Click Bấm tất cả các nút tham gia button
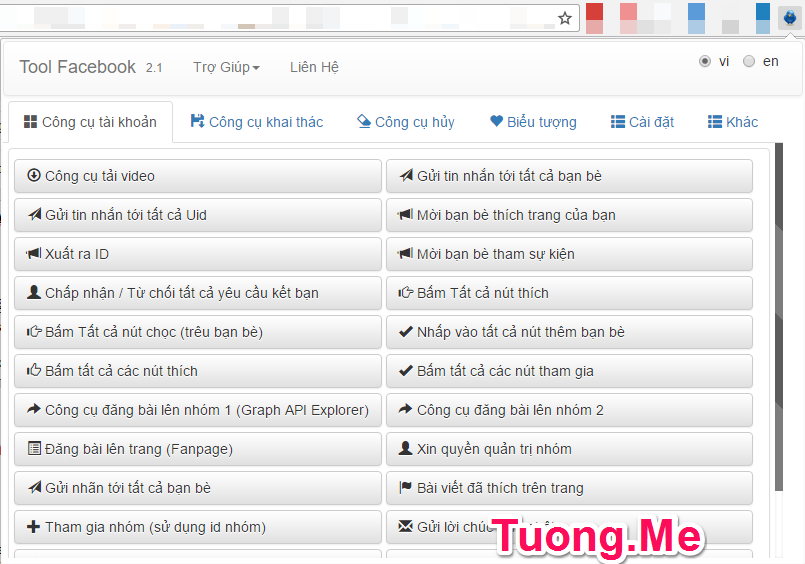 [x=569, y=371]
